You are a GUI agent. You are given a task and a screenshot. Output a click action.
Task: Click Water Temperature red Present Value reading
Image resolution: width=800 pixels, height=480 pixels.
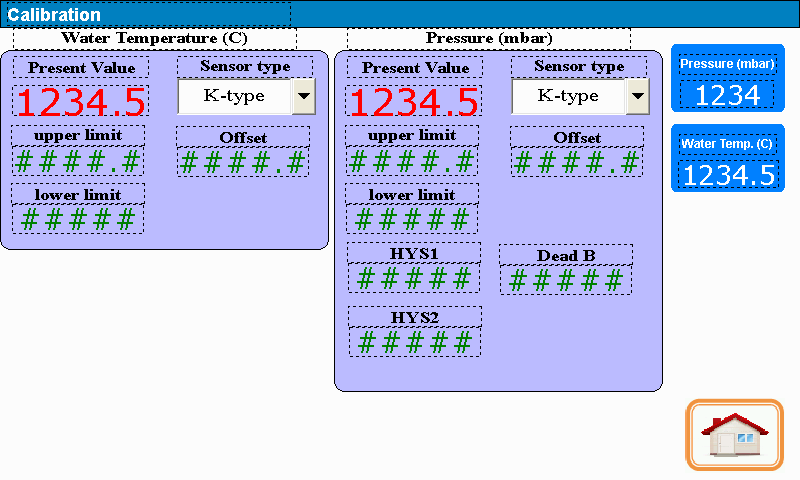point(81,102)
